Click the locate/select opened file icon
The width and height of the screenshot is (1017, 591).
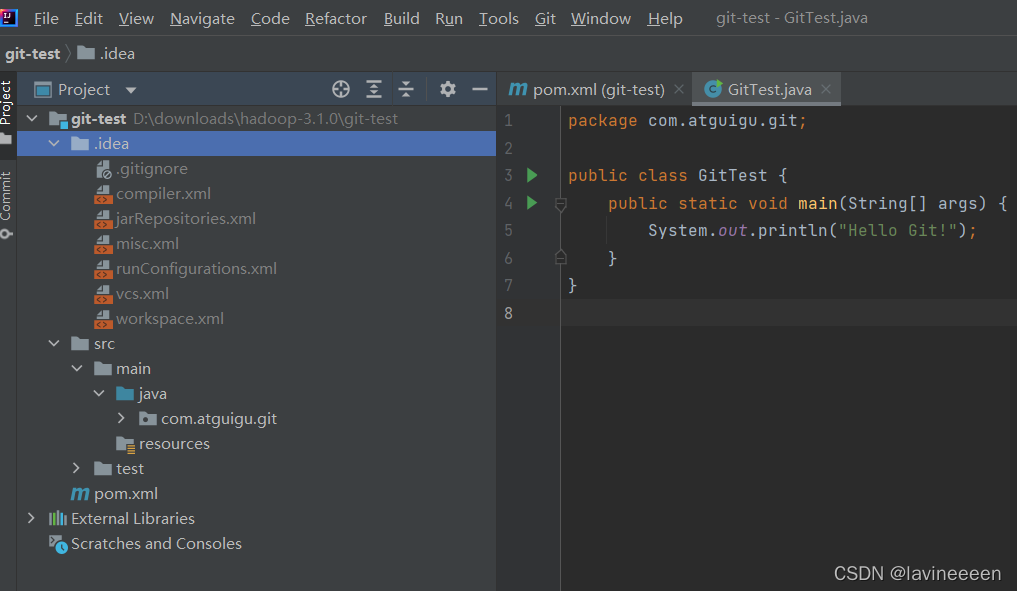coord(341,89)
